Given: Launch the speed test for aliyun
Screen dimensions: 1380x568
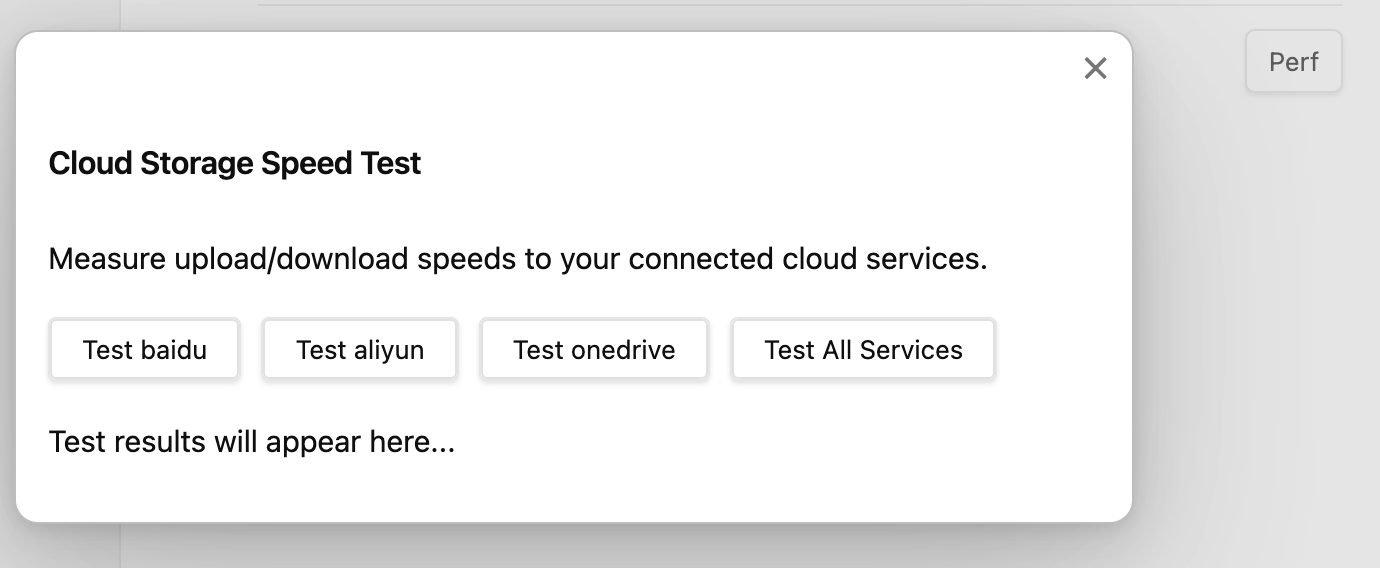Looking at the screenshot, I should point(360,350).
